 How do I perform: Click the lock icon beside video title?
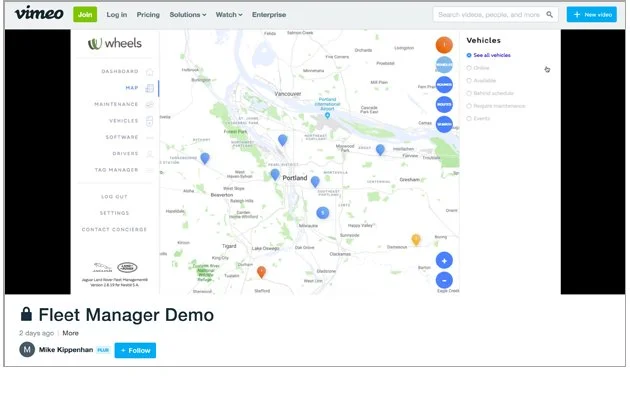(27, 314)
